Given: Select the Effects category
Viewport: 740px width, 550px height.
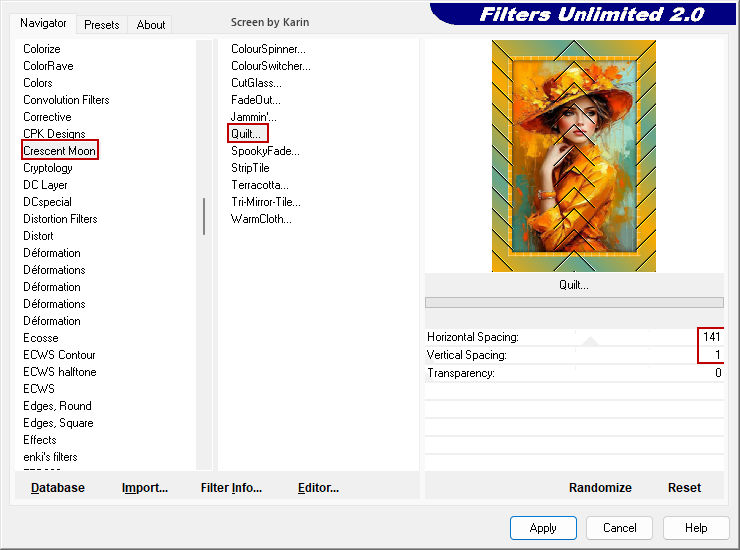Looking at the screenshot, I should coord(40,440).
